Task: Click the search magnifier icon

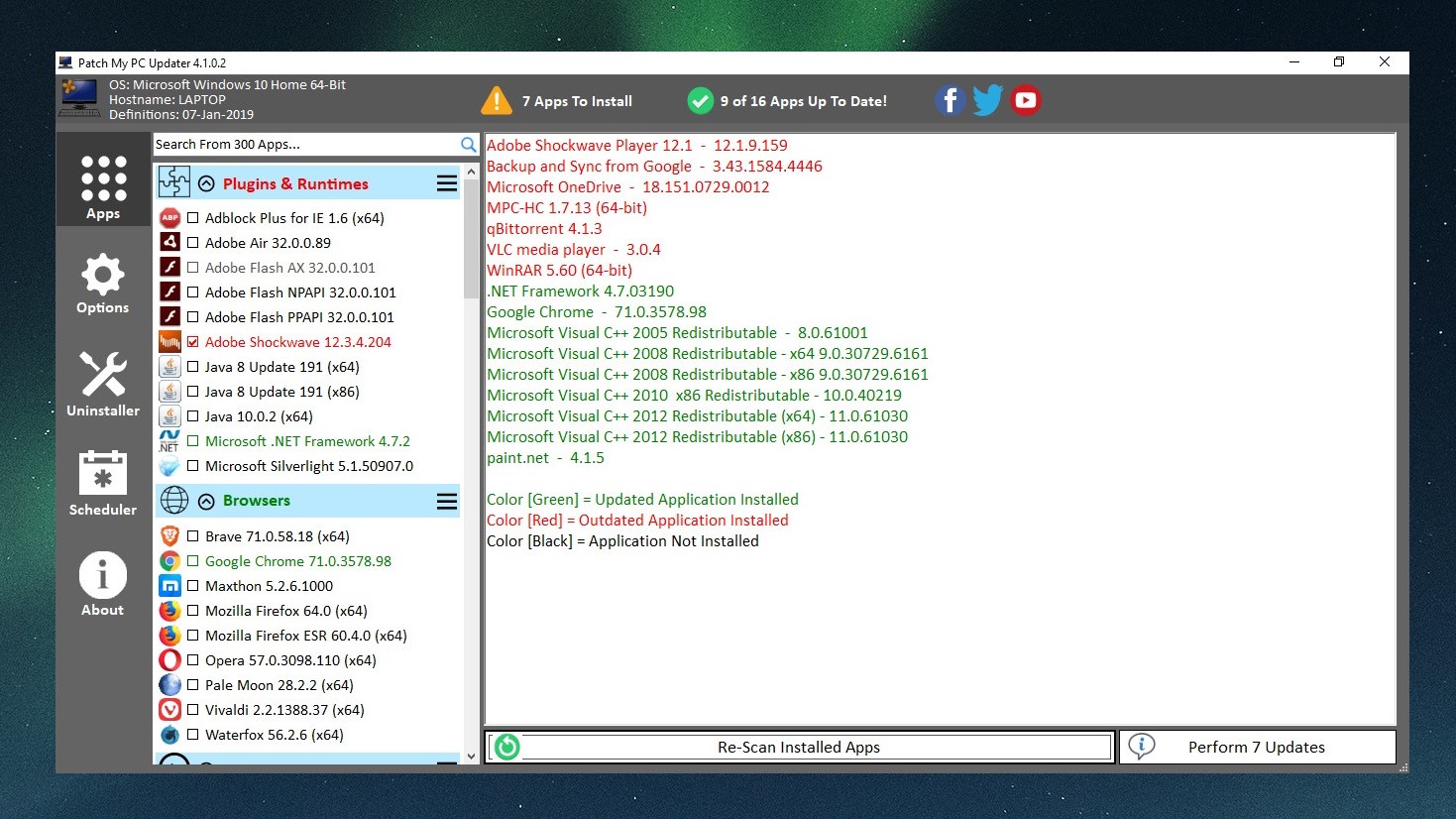Action: pyautogui.click(x=469, y=145)
